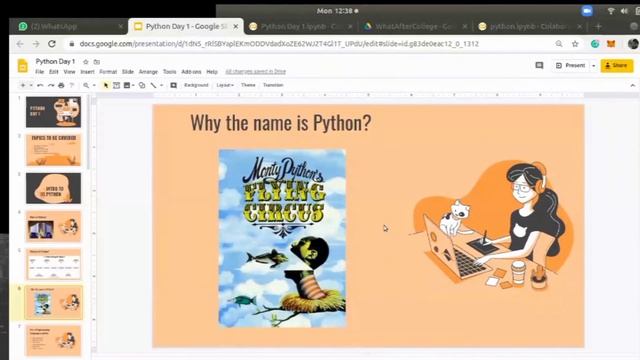Select slide 1 Python Day 1 thumbnail
This screenshot has width=640, height=360.
53,112
